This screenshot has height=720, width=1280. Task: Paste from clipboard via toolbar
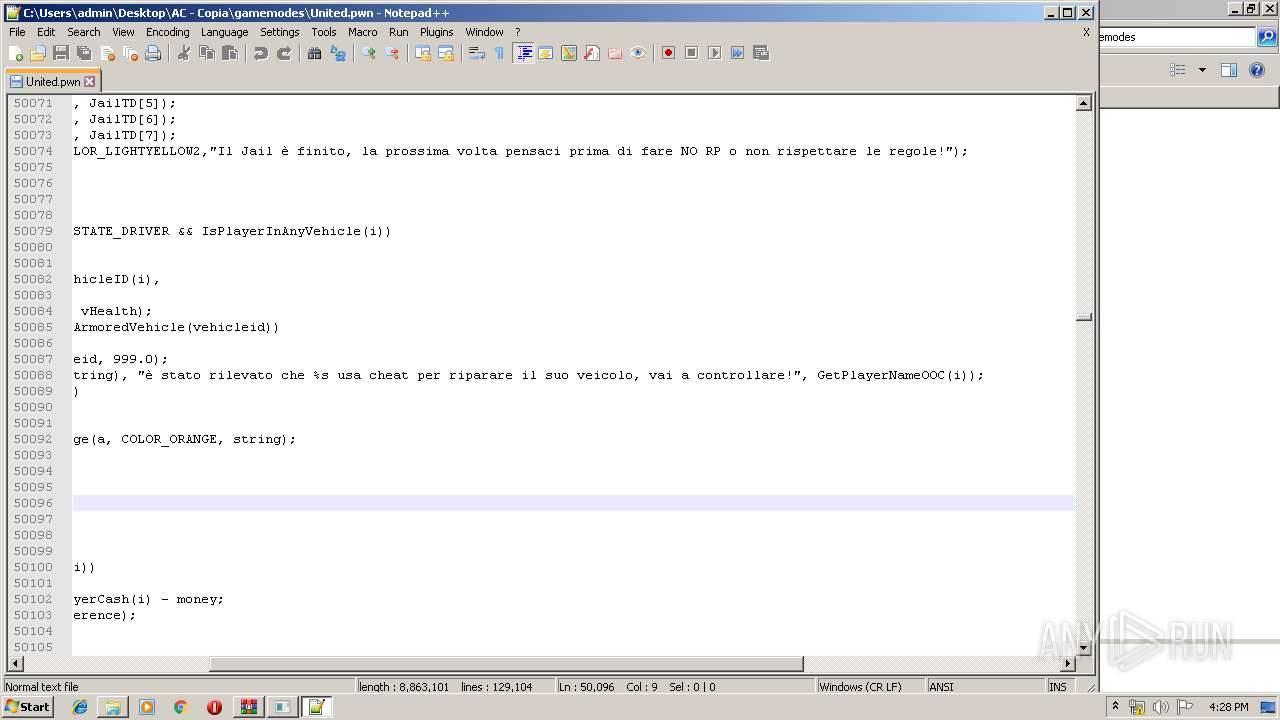coord(230,53)
